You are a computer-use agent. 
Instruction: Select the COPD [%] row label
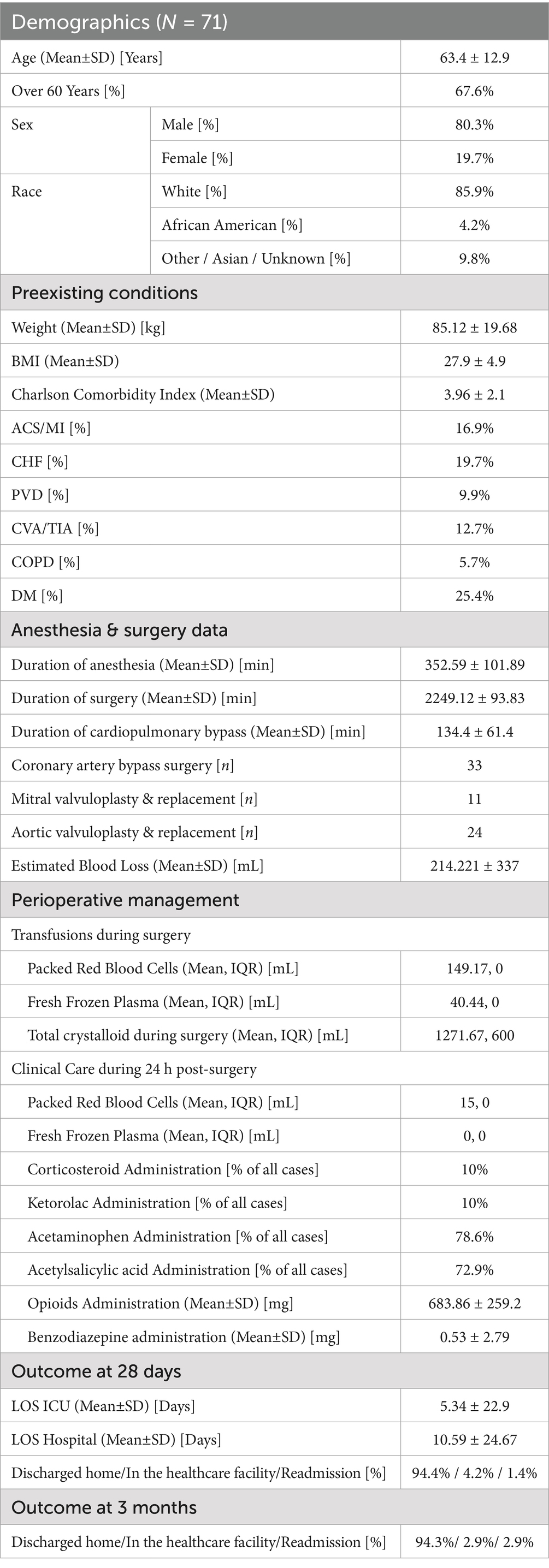pos(46,562)
